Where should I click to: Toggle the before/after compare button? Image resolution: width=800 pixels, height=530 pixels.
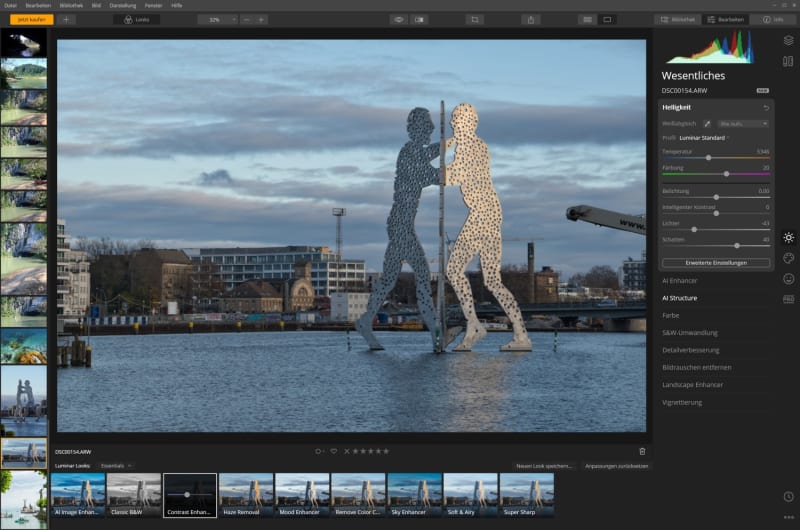point(419,19)
